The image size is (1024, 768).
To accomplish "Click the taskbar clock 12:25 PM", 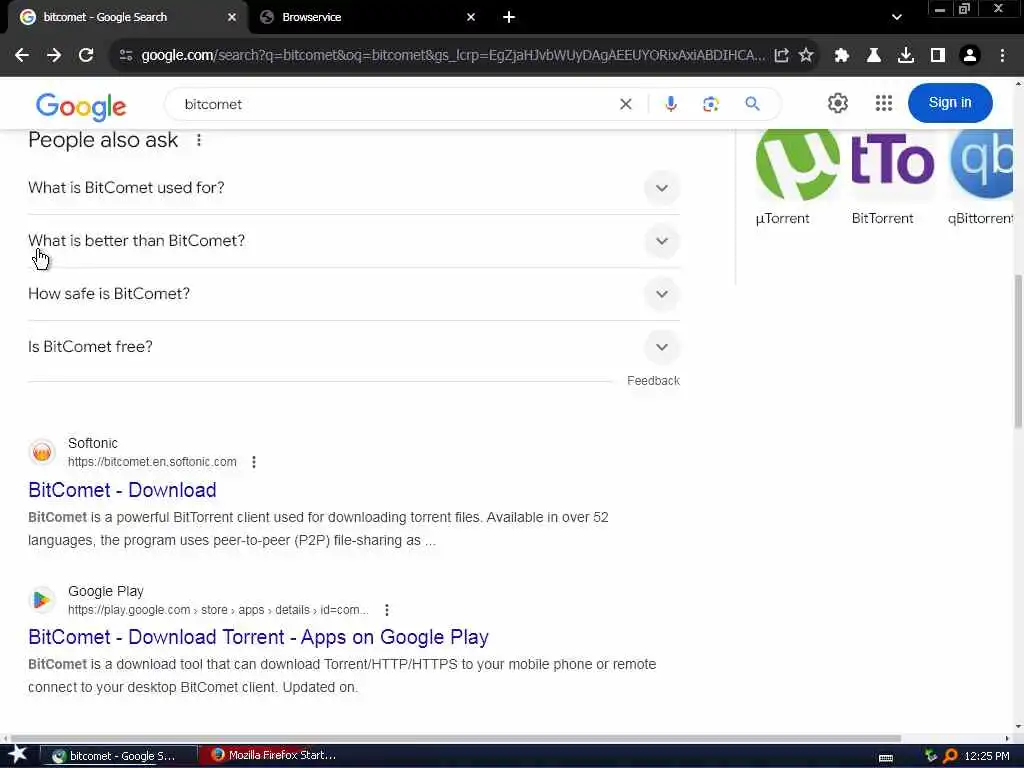I will click(x=987, y=756).
